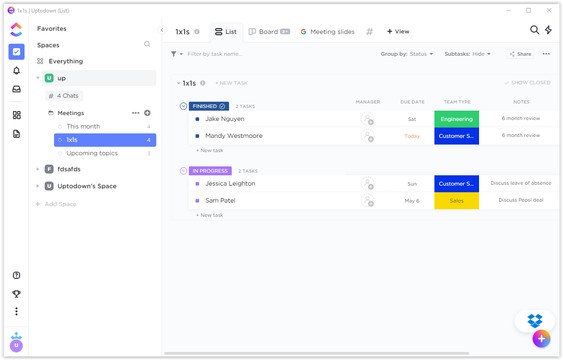Collapse the Finished status group

[183, 106]
